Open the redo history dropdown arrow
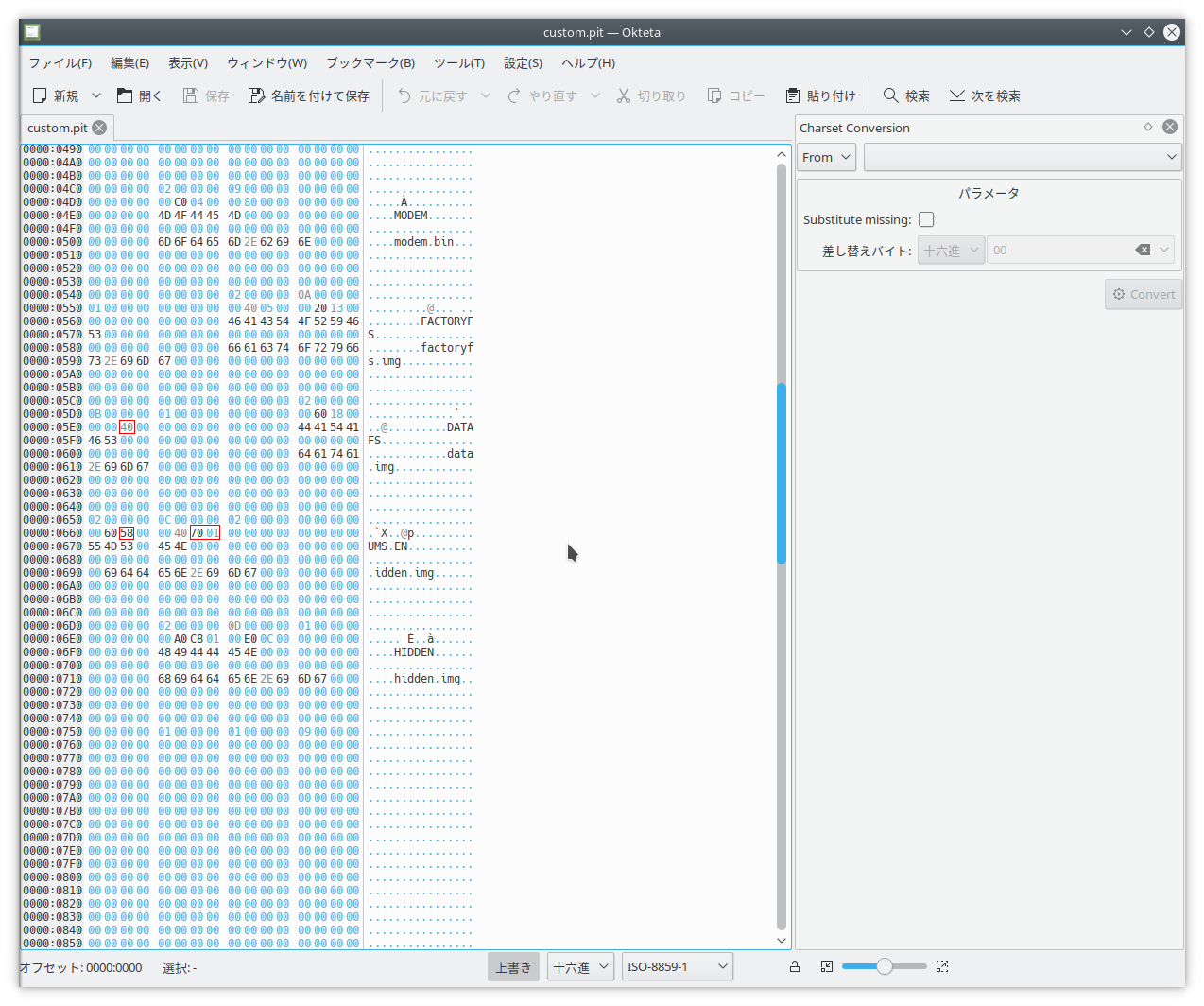Viewport: 1204px width, 1006px height. coord(595,95)
